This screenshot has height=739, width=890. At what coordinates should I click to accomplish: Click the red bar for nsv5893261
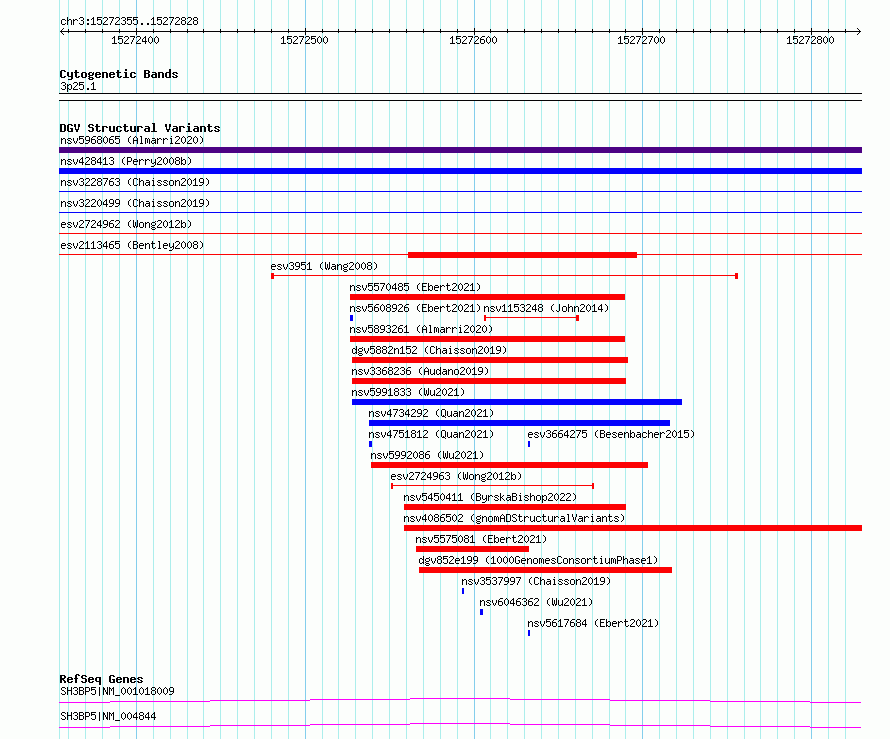click(x=488, y=339)
